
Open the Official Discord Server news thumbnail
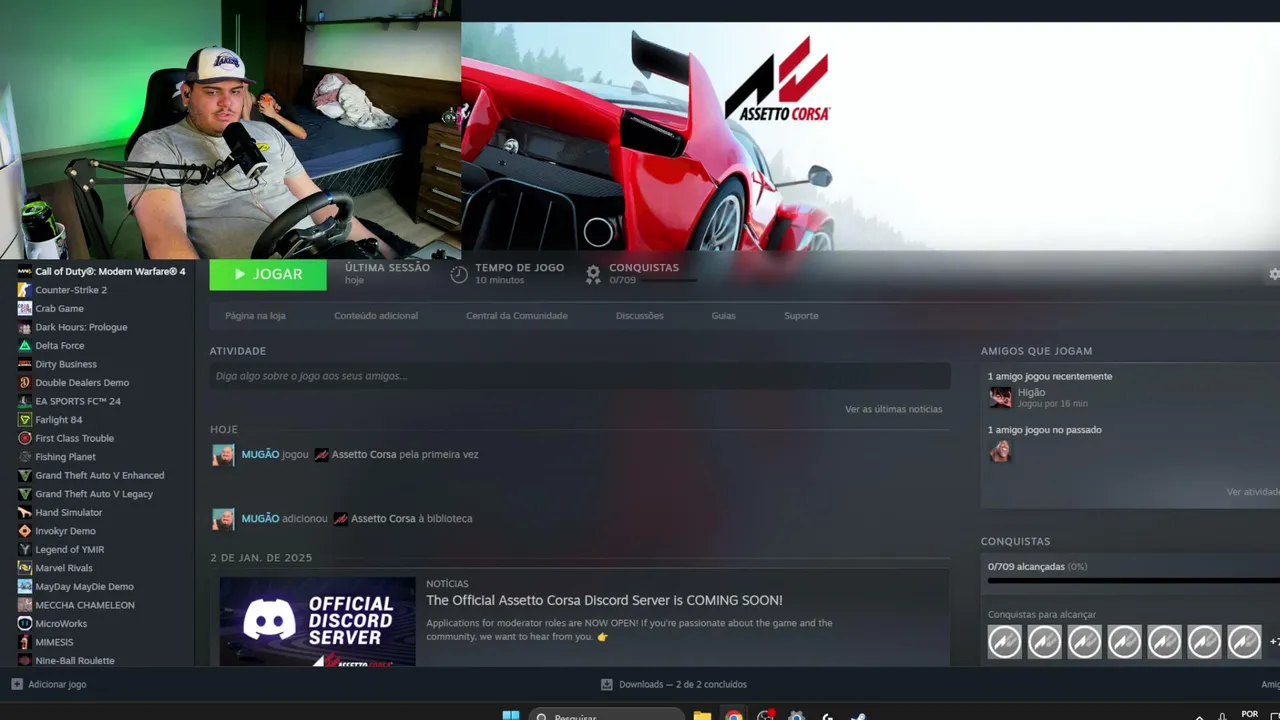point(318,622)
